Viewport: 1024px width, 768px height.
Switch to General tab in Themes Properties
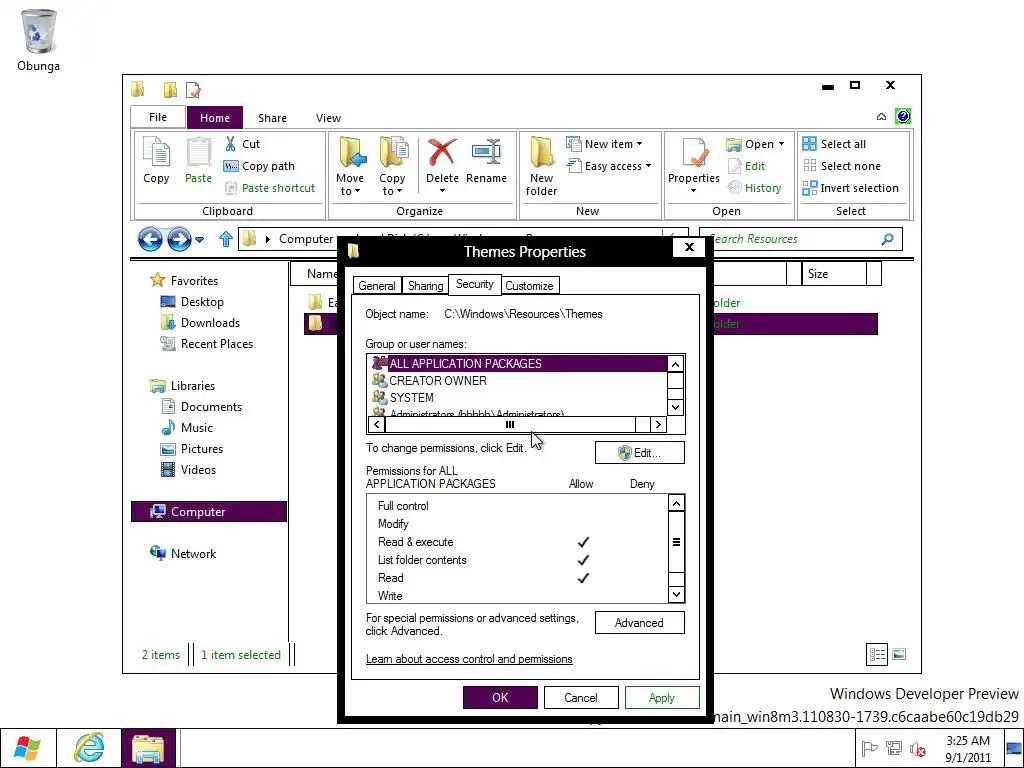[x=377, y=285]
